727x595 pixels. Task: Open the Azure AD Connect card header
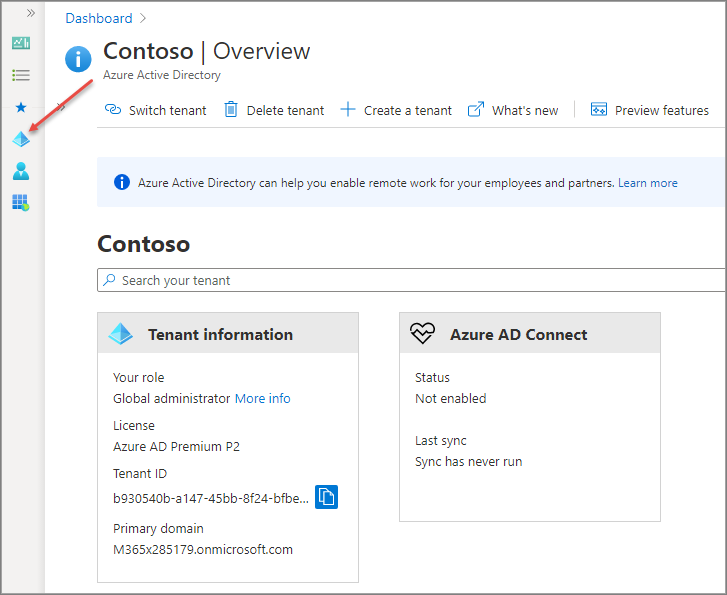pos(529,333)
